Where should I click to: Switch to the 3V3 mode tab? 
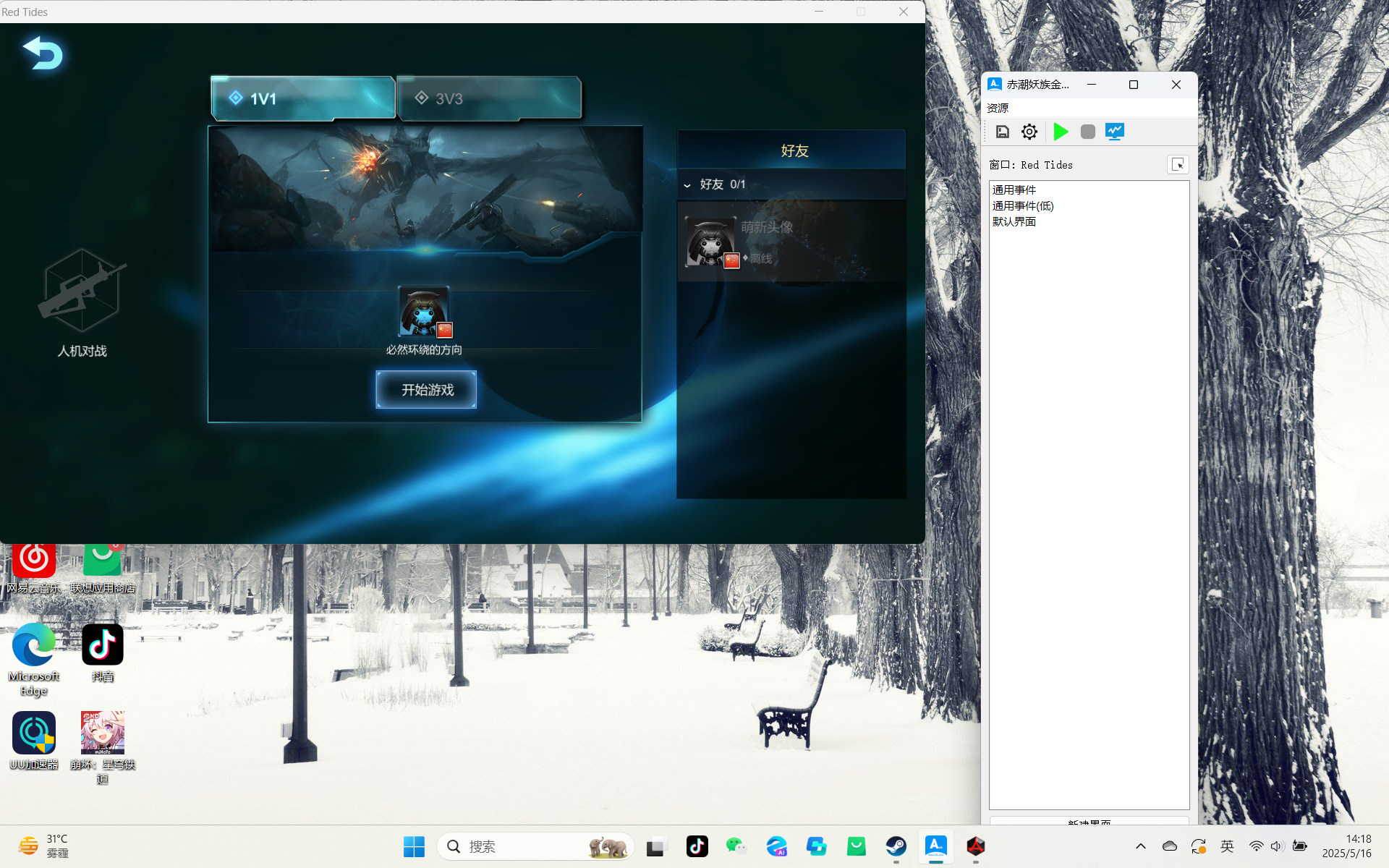point(489,98)
